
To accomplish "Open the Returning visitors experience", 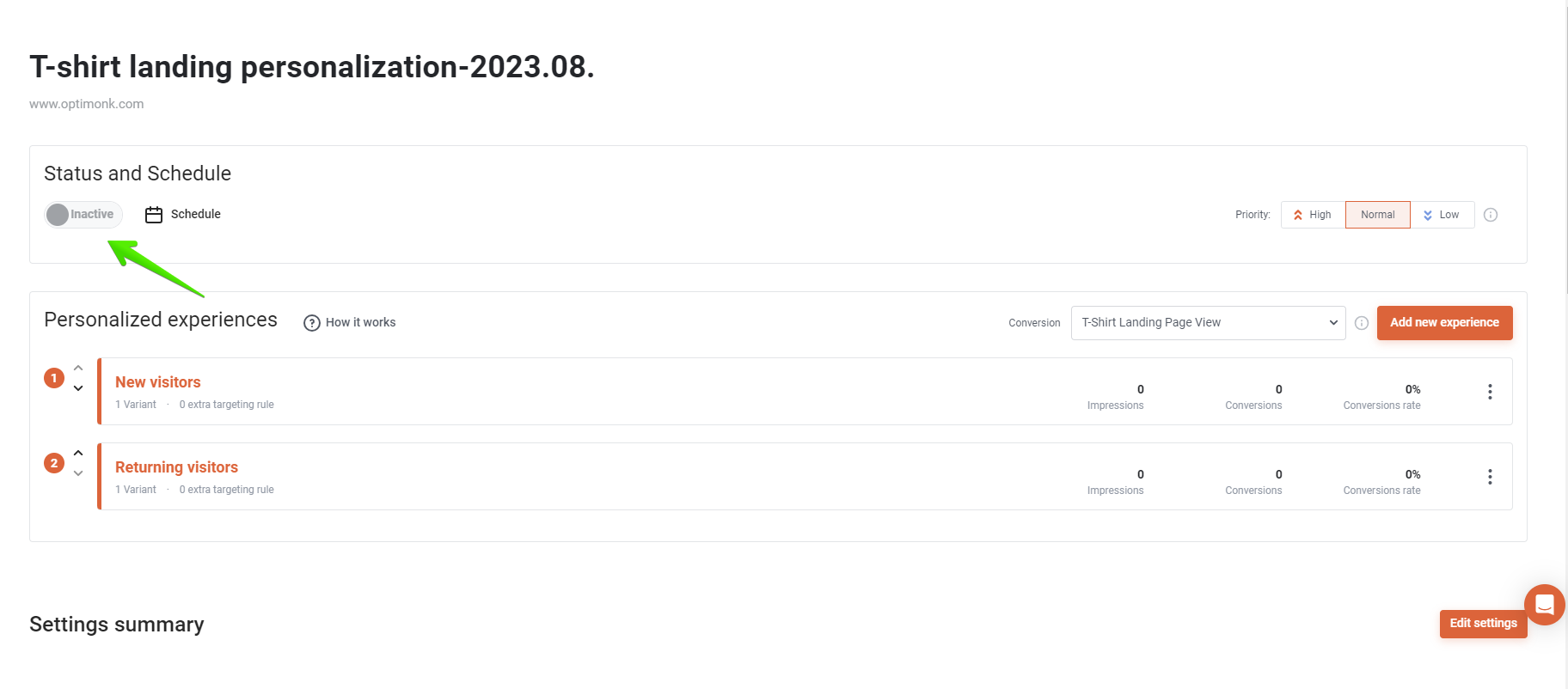I will (176, 467).
